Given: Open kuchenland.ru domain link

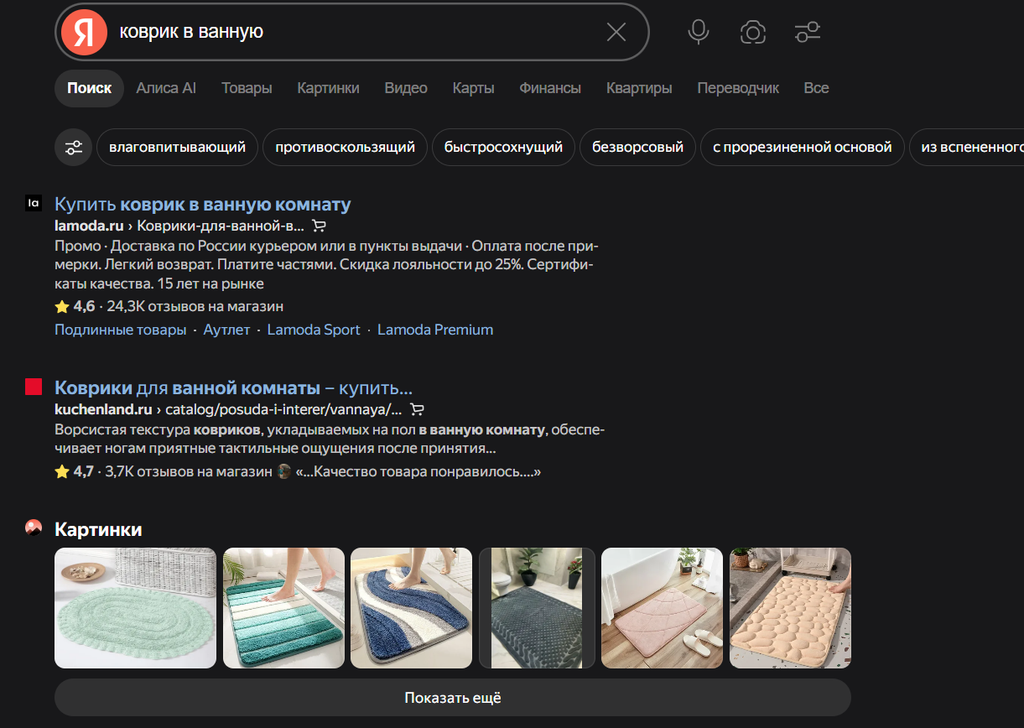Looking at the screenshot, I should [x=103, y=409].
